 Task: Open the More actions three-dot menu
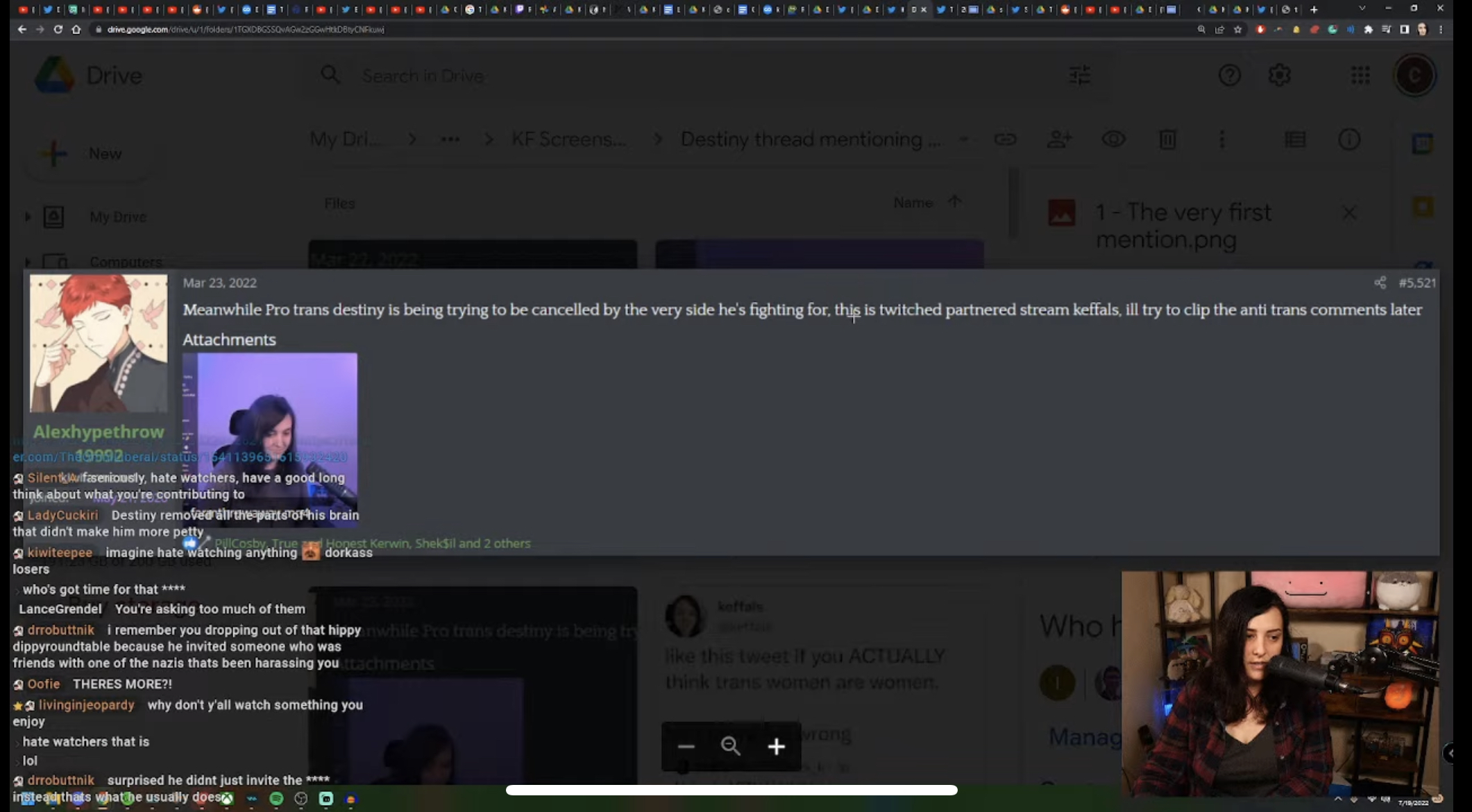pyautogui.click(x=1221, y=139)
